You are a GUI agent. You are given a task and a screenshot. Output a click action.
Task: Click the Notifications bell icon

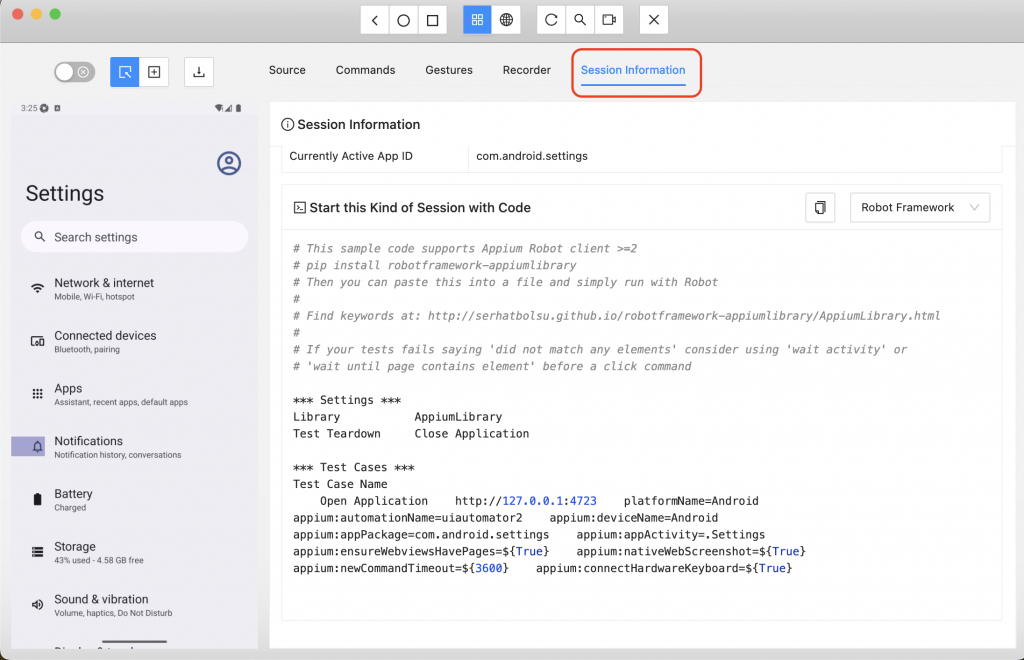coord(38,447)
